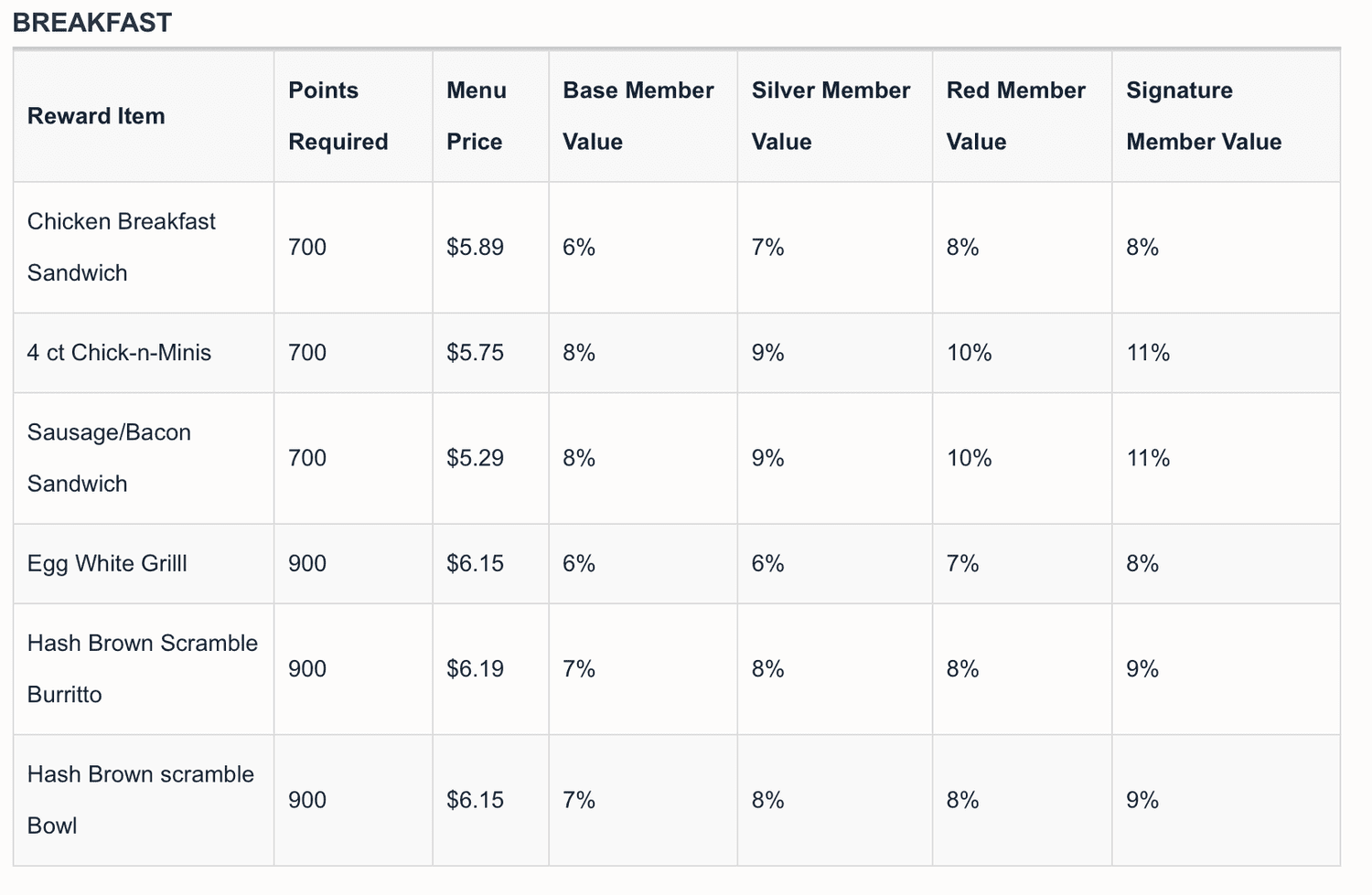Select the Red Member Value header
This screenshot has width=1372, height=895.
(1015, 116)
